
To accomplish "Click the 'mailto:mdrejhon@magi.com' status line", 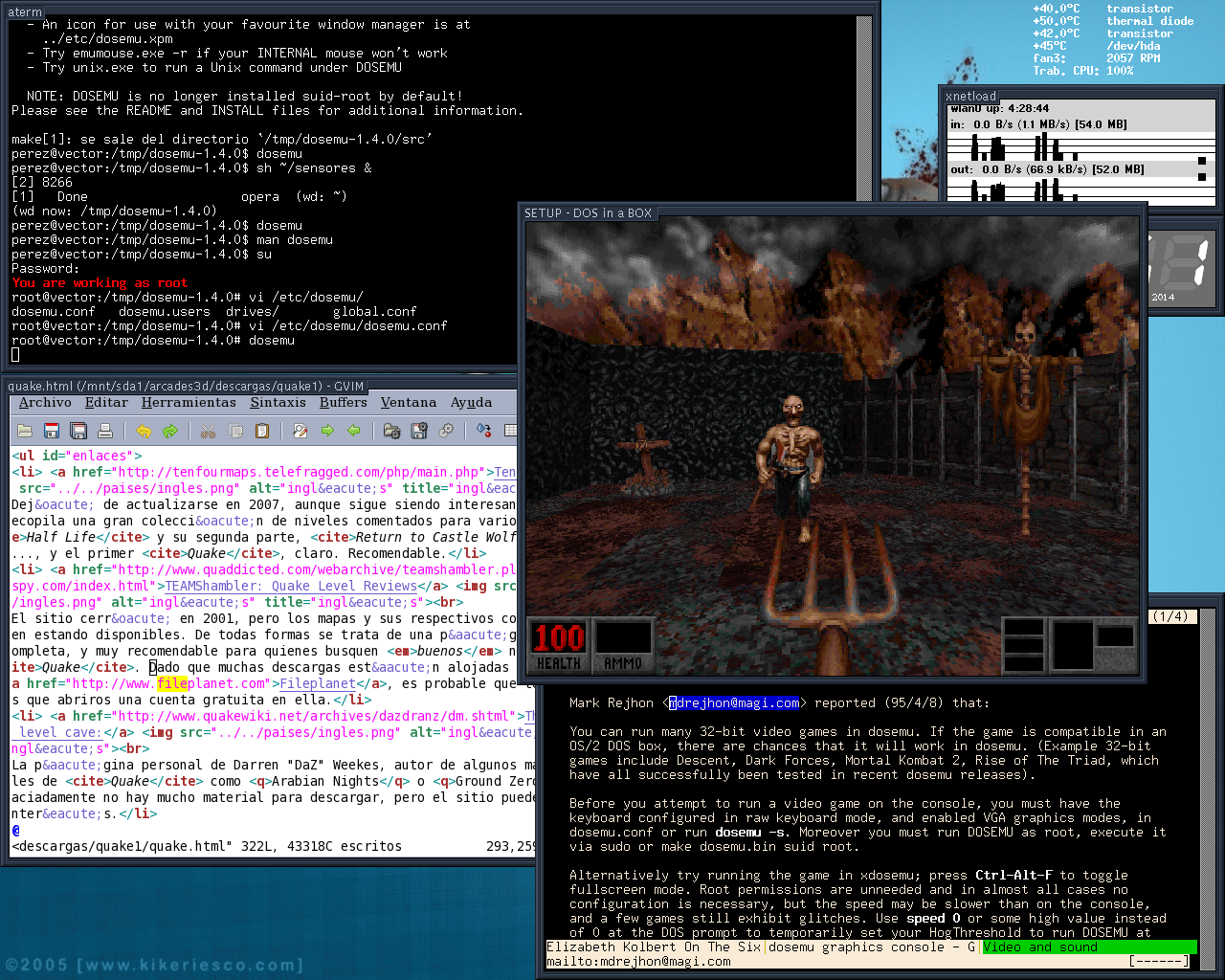I will 638,962.
